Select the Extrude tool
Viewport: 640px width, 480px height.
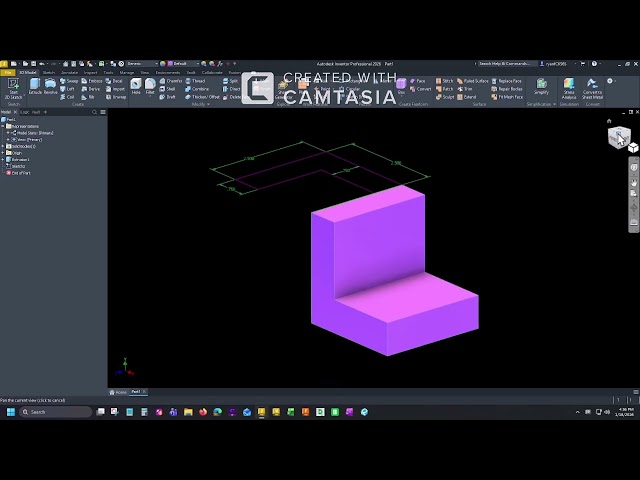tap(35, 87)
